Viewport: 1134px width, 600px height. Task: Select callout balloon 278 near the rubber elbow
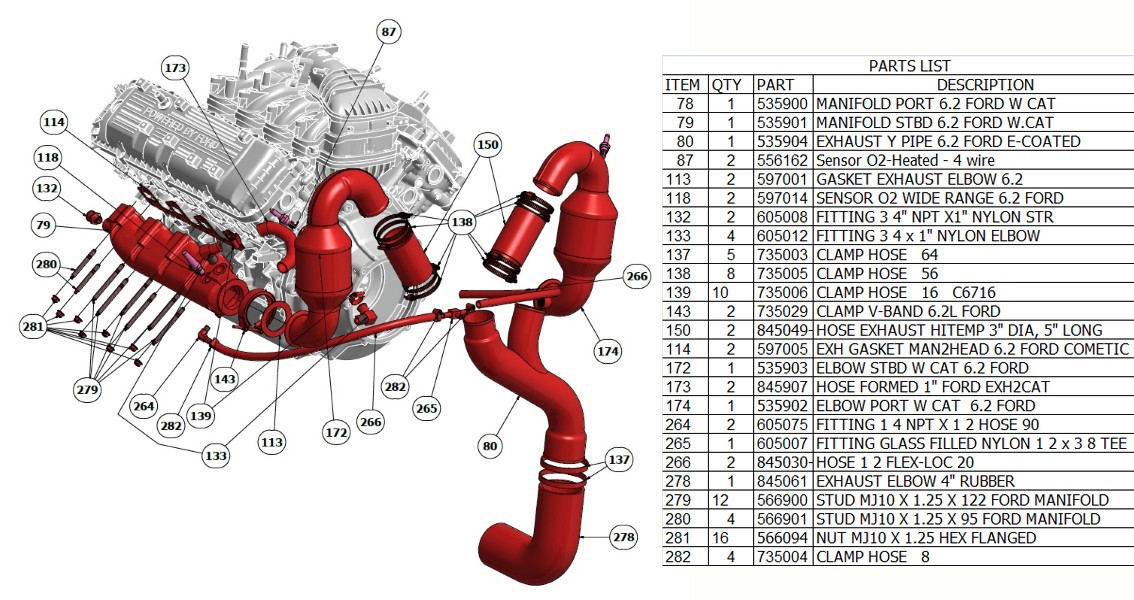623,536
